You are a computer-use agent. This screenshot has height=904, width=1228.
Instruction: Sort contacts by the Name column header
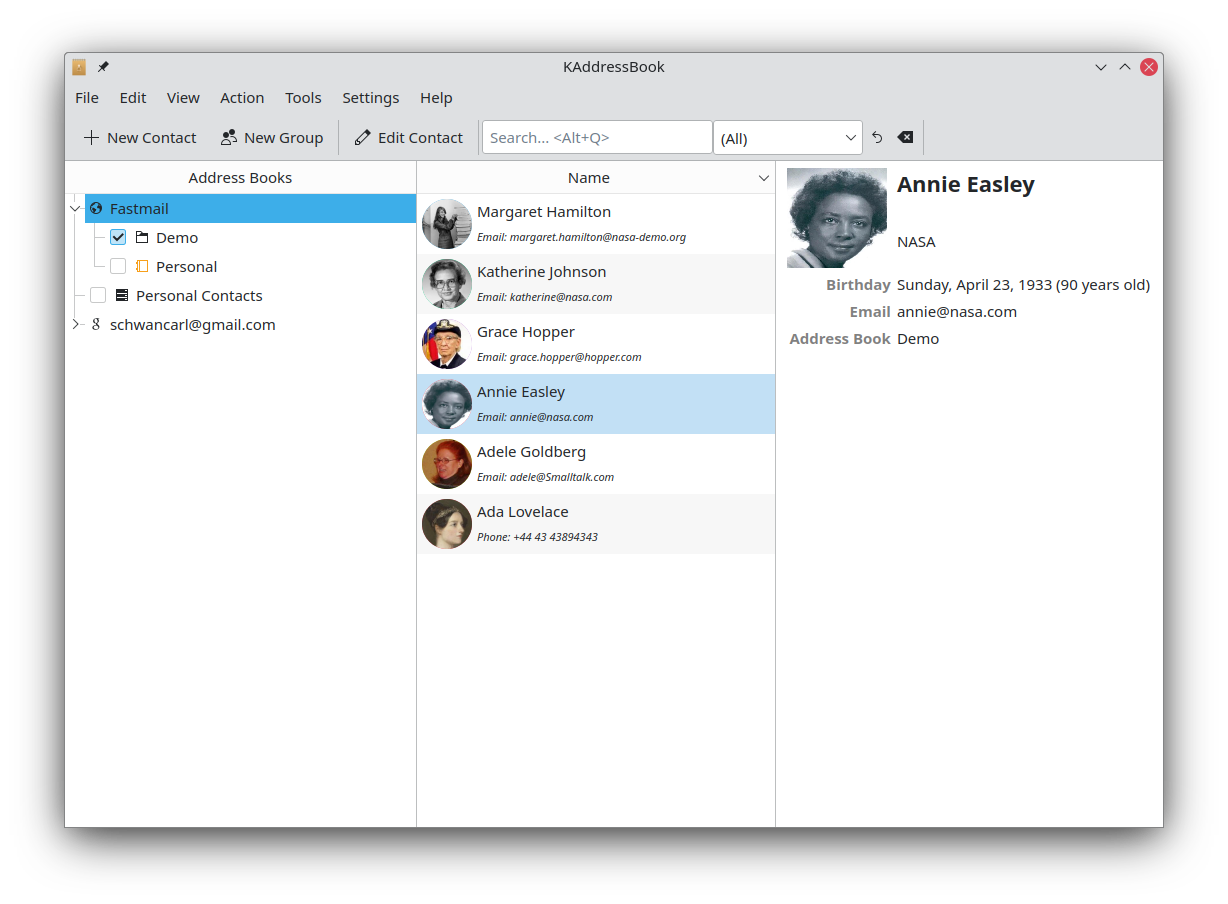click(x=588, y=178)
